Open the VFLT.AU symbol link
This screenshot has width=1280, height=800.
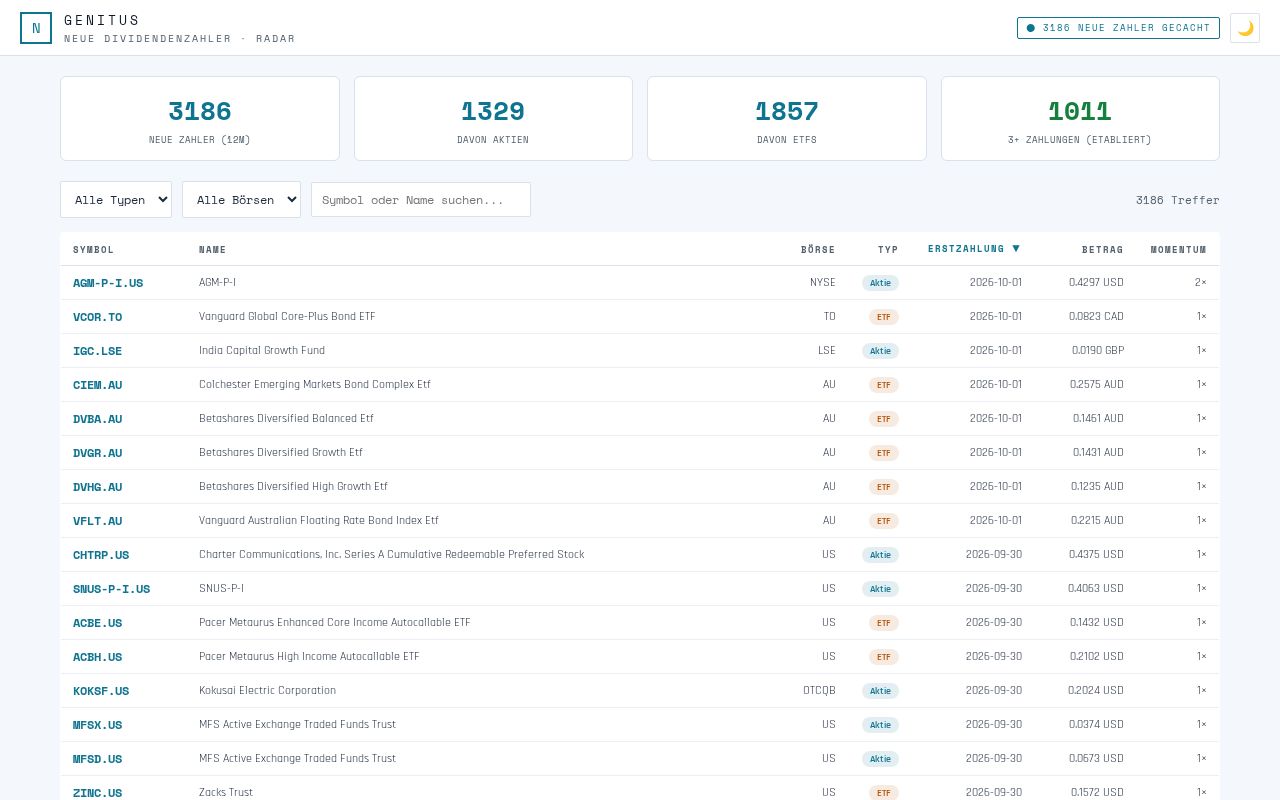[x=98, y=521]
